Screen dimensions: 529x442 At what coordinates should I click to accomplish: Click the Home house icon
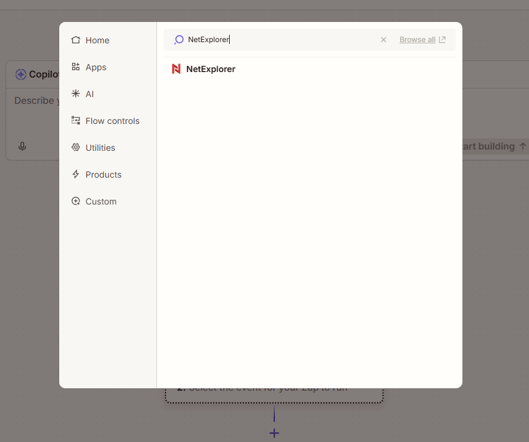tap(76, 40)
